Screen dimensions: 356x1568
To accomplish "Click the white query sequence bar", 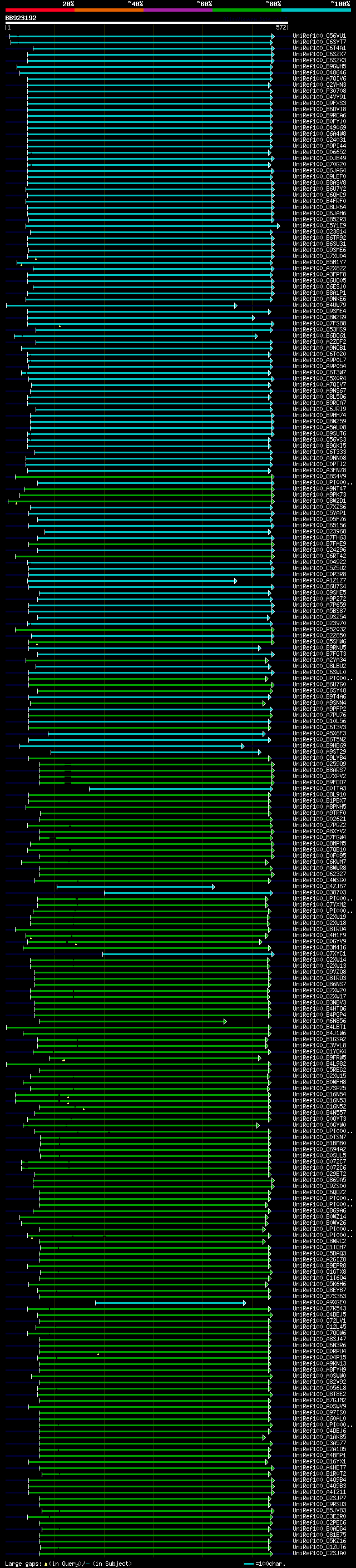I will [x=147, y=23].
